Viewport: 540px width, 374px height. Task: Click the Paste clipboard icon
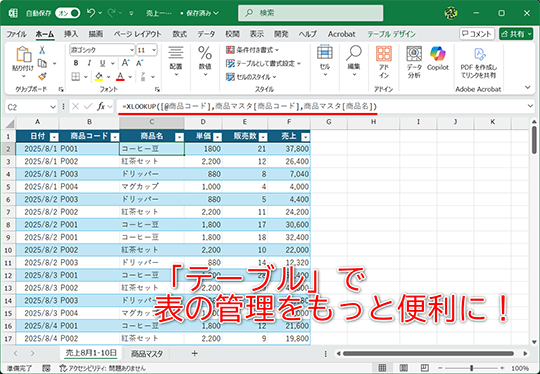click(23, 54)
